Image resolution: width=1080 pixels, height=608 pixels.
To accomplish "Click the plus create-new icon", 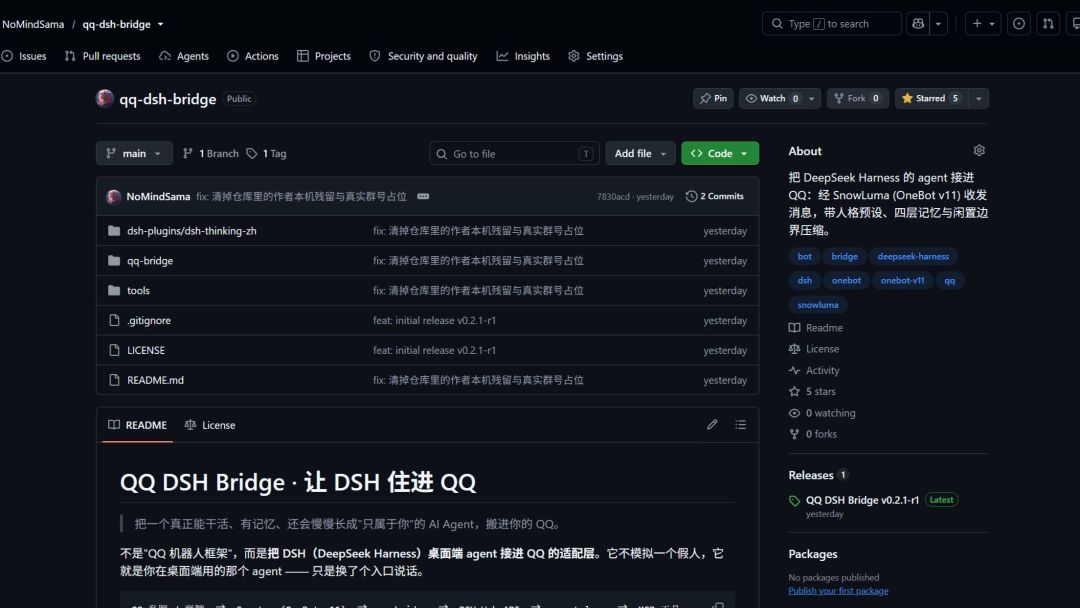I will pos(977,23).
